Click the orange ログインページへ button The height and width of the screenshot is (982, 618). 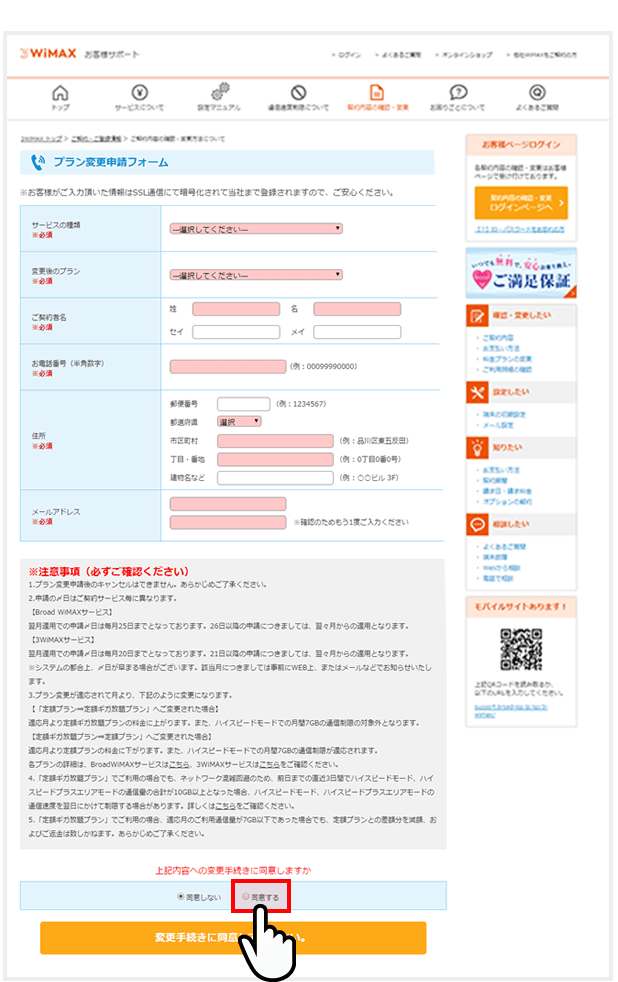[520, 203]
